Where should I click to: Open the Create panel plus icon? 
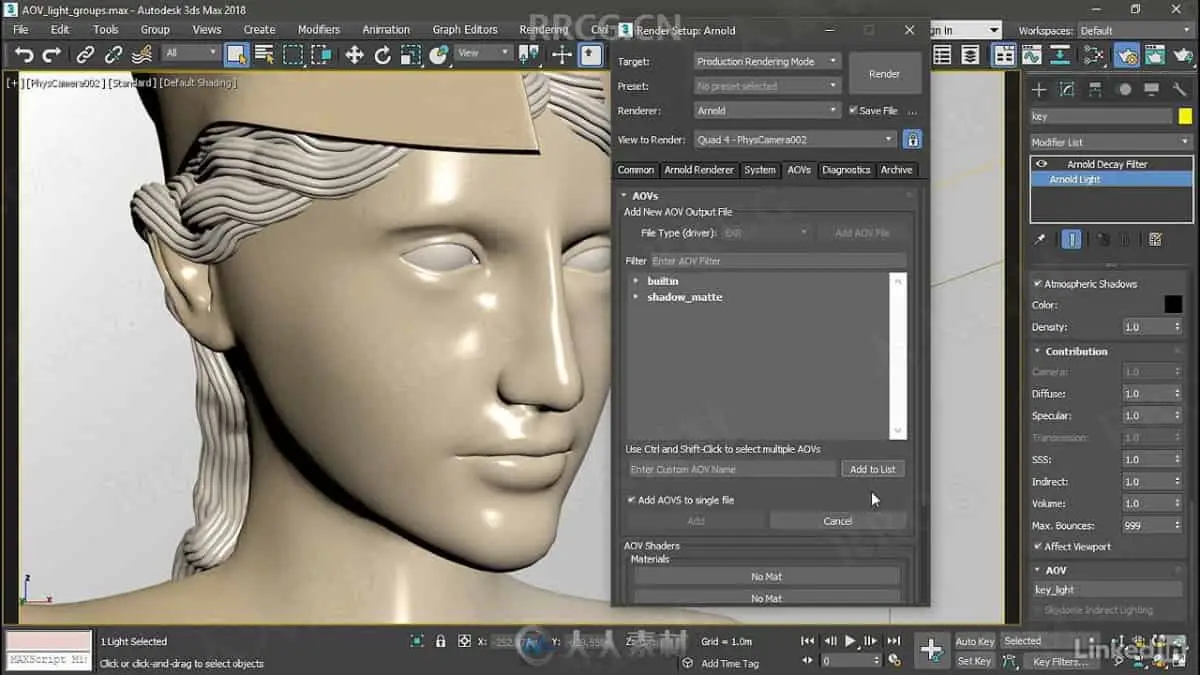1039,90
